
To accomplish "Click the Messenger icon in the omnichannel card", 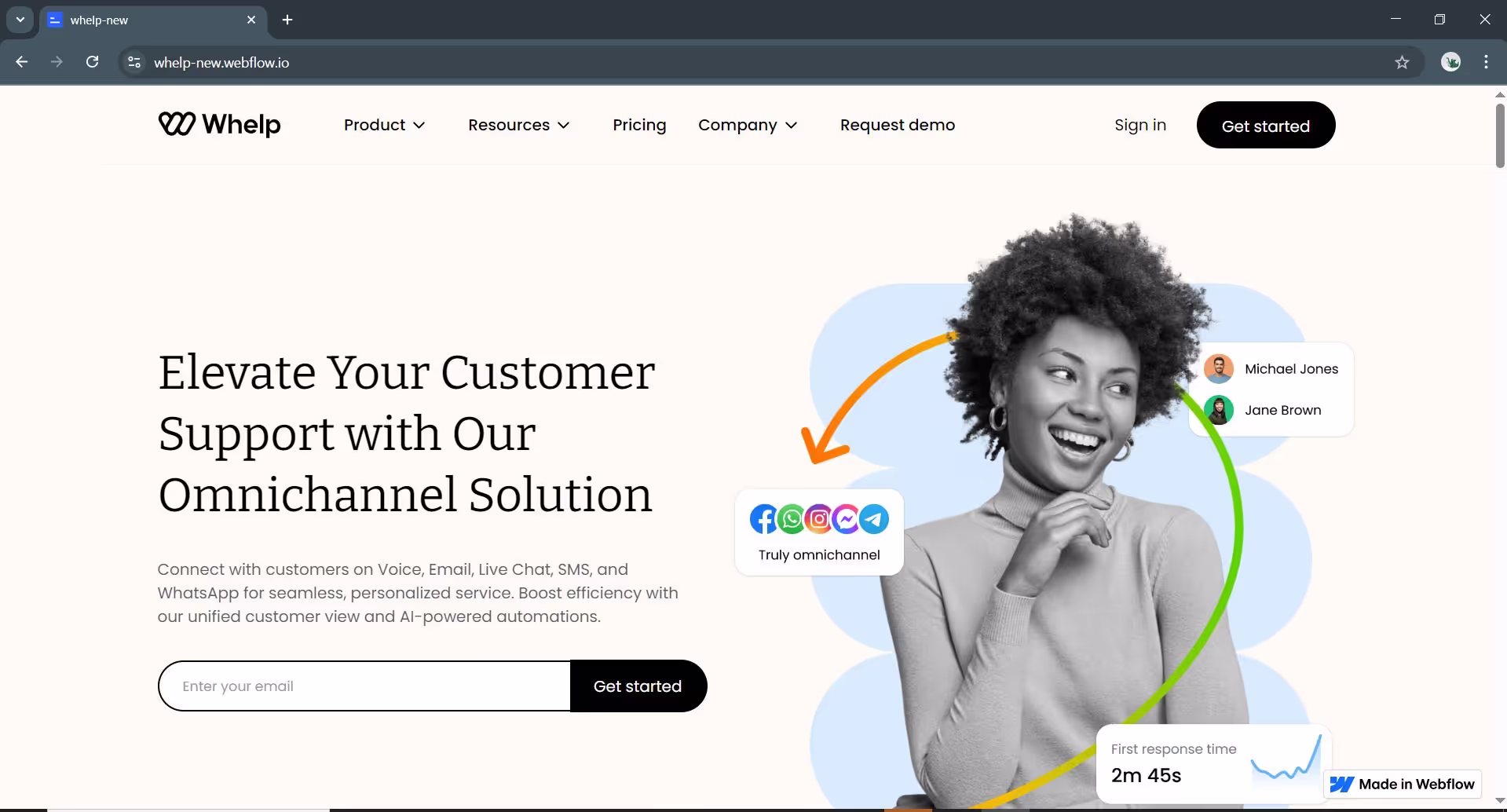I will (847, 519).
